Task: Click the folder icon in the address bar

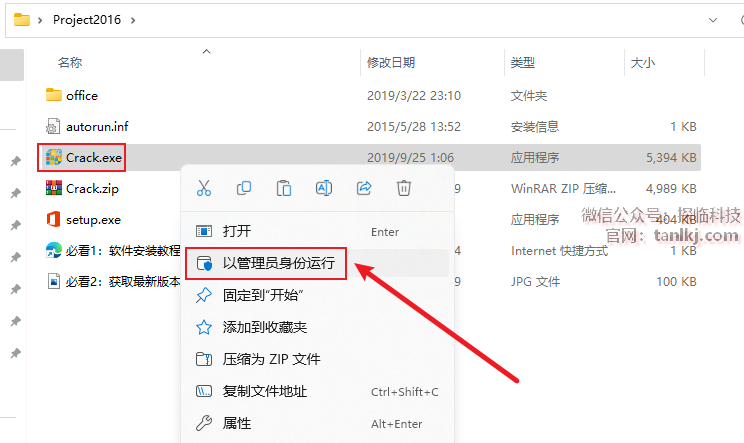Action: click(22, 19)
